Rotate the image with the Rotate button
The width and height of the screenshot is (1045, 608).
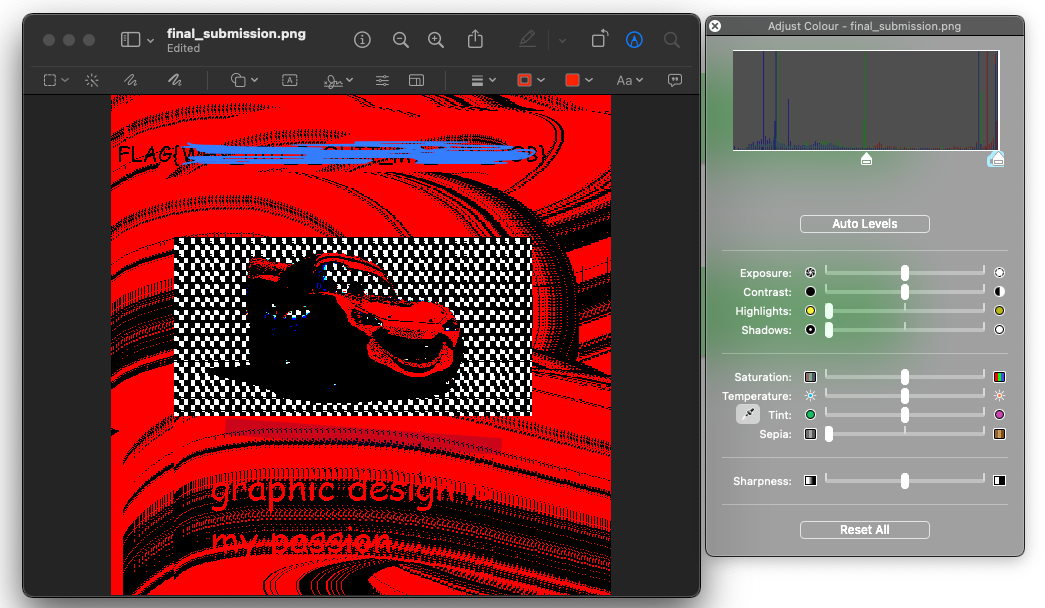tap(600, 39)
